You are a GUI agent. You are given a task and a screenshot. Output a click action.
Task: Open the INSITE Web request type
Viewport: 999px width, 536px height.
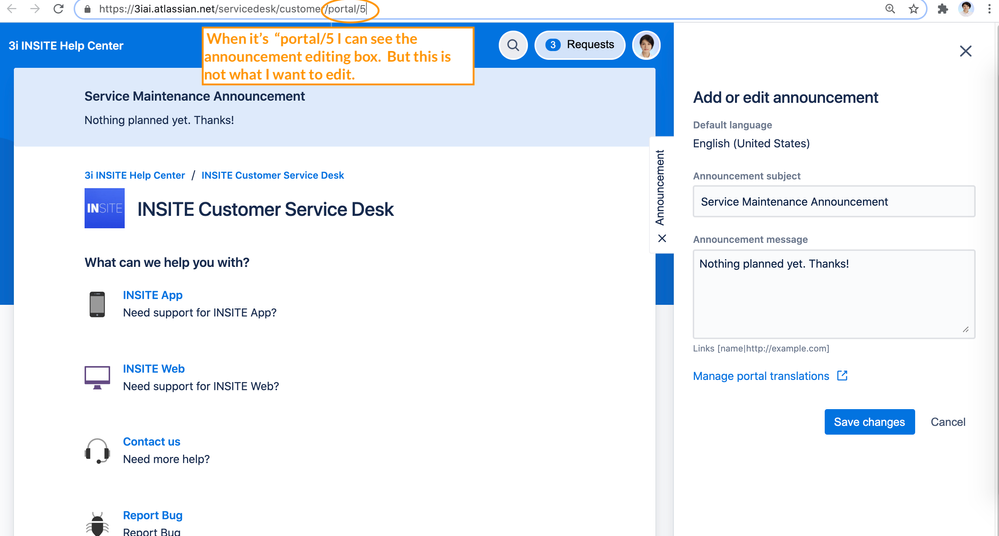(154, 368)
